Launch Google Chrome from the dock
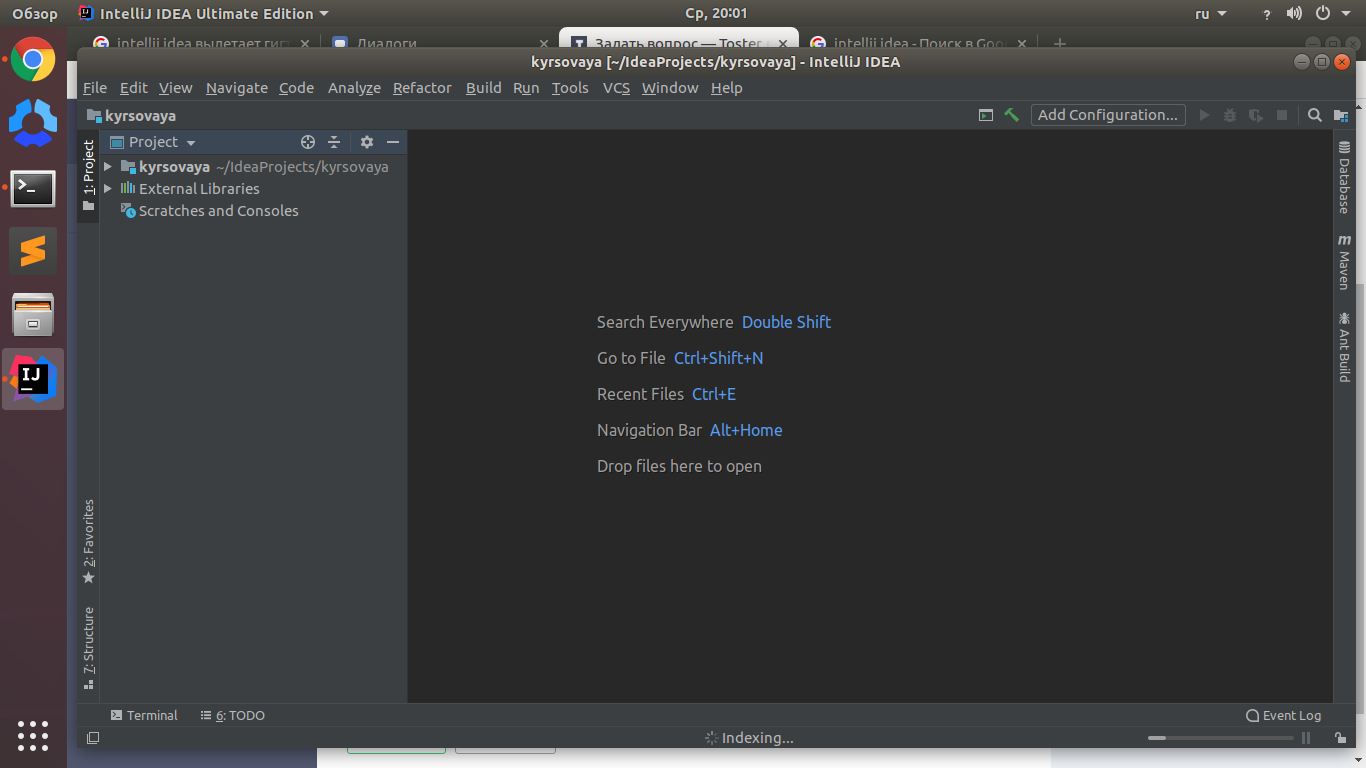 (x=33, y=60)
